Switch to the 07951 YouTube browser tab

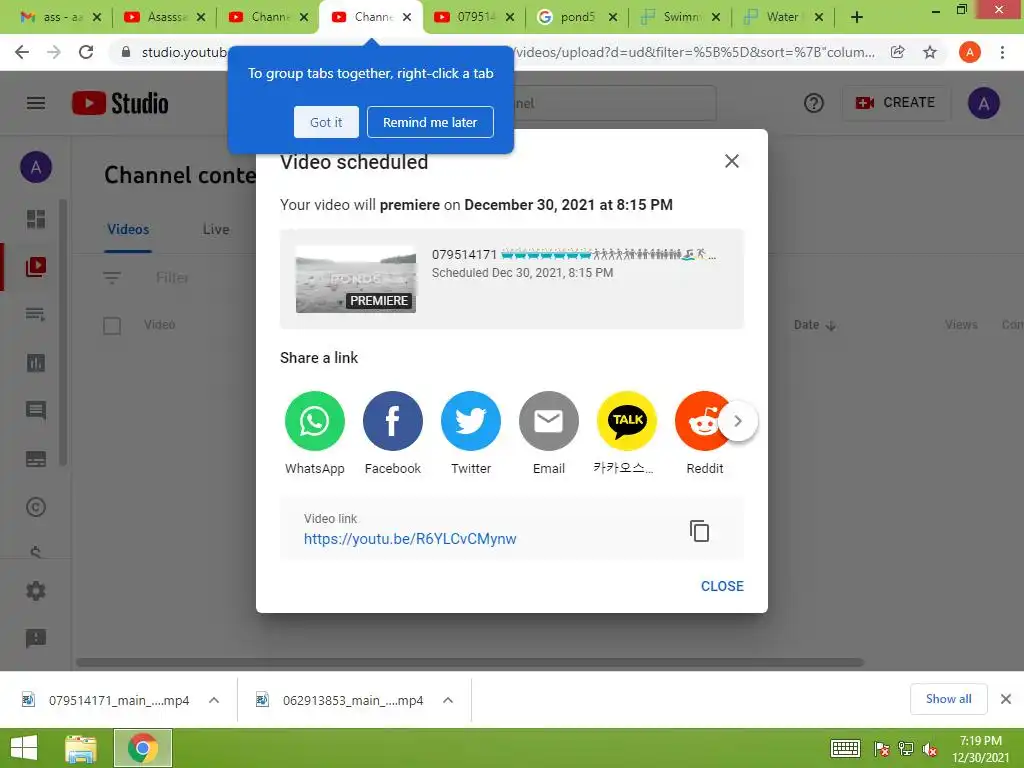474,17
